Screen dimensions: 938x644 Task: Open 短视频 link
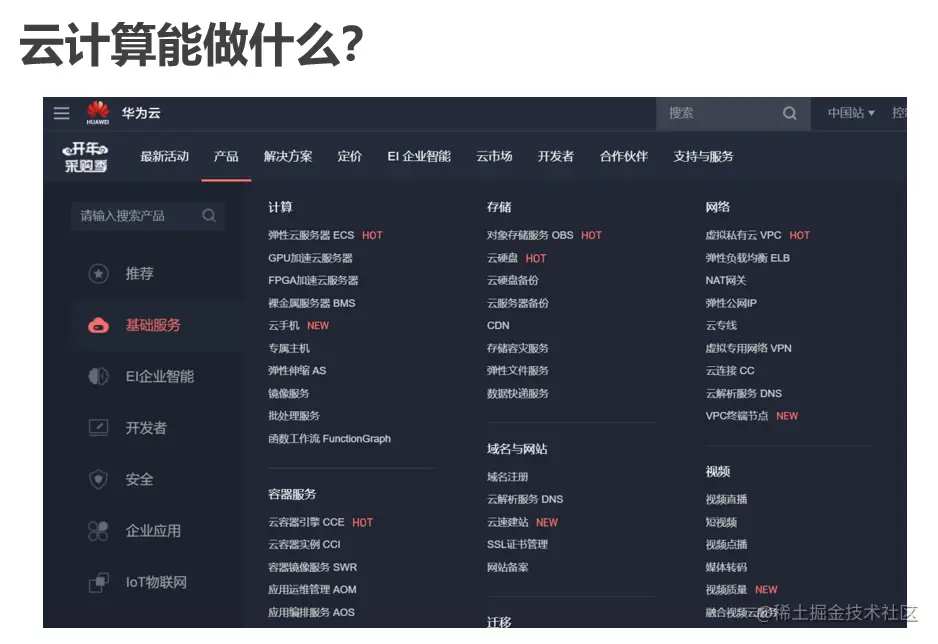721,523
